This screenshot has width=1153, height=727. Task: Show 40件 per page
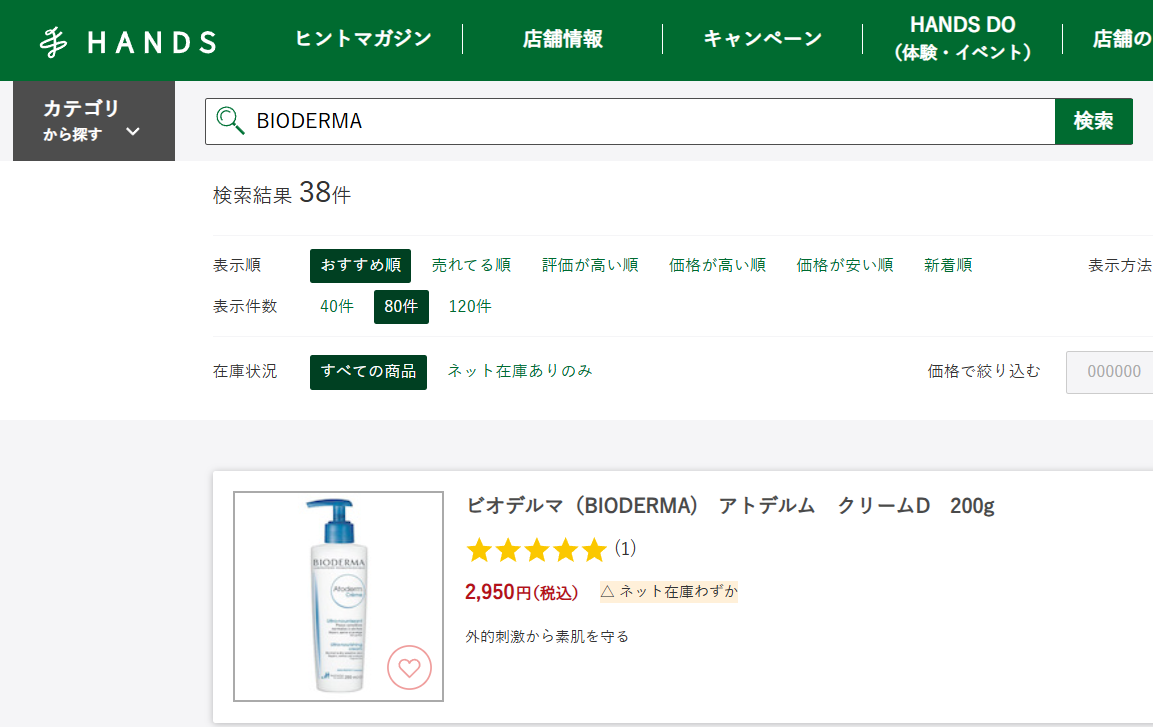pyautogui.click(x=337, y=307)
